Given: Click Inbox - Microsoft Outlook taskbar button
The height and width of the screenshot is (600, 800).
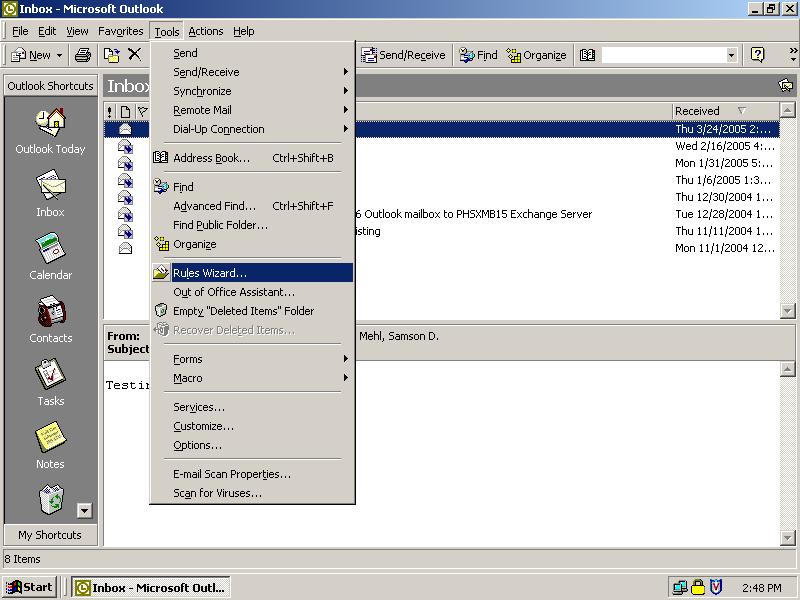Looking at the screenshot, I should [151, 588].
